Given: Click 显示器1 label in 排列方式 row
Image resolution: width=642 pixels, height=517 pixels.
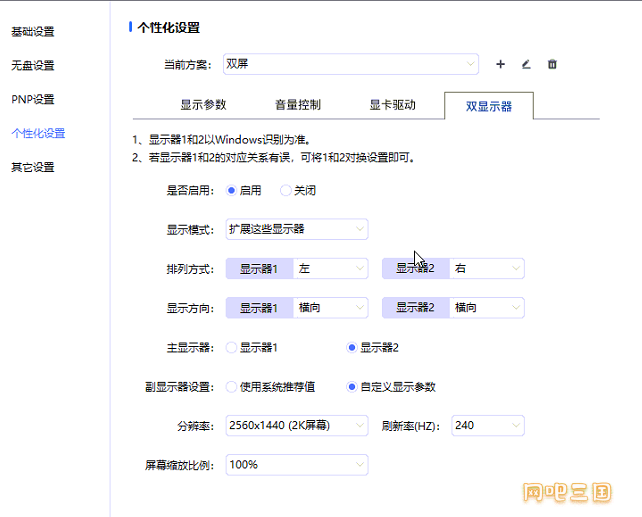Looking at the screenshot, I should pyautogui.click(x=259, y=269).
